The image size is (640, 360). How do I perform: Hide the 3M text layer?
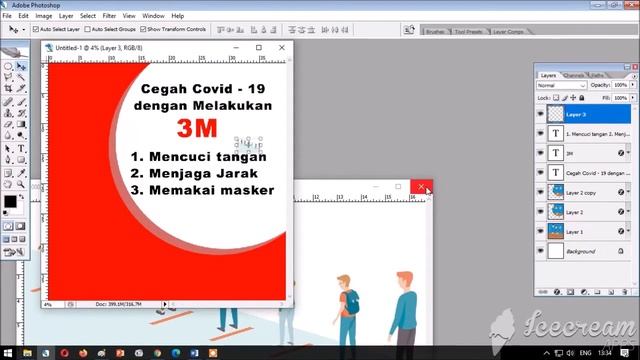(x=541, y=153)
